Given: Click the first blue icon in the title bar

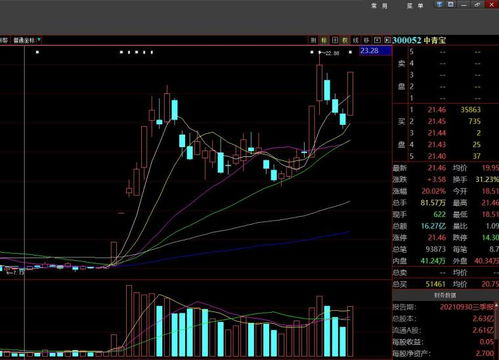Looking at the screenshot, I should 440,5.
